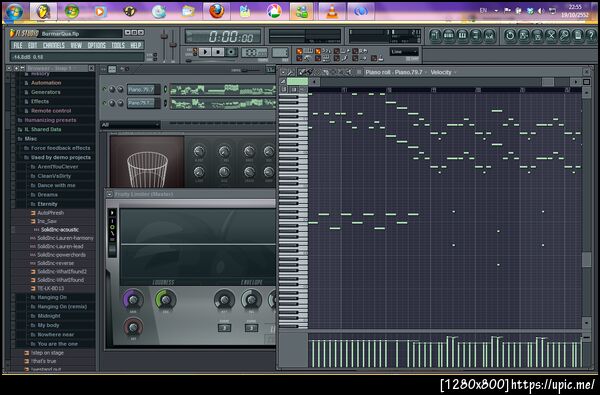Click the help question mark round icon
The height and width of the screenshot is (395, 600).
591,36
